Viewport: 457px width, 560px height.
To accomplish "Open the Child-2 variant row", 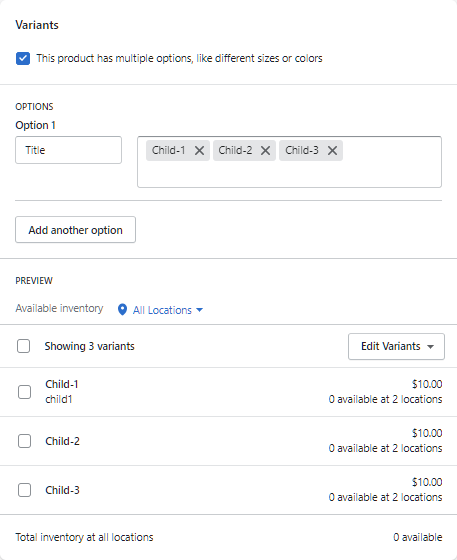I will point(228,441).
